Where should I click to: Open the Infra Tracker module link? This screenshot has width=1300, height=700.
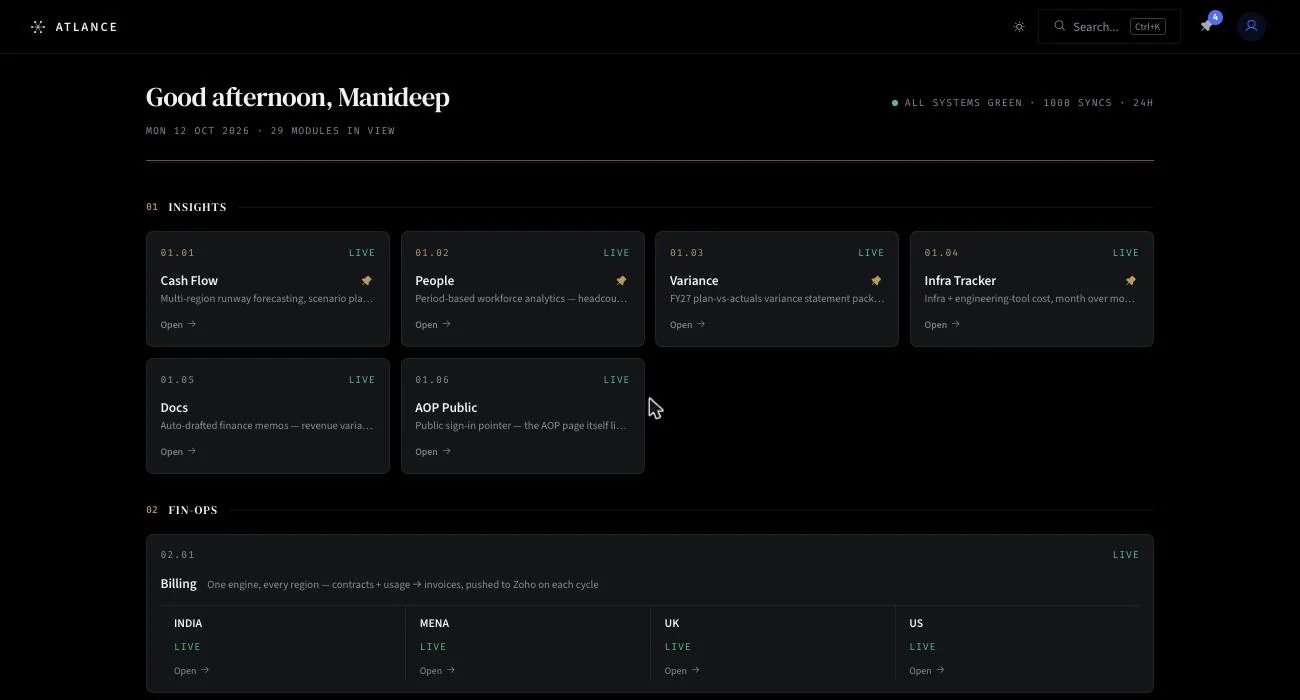942,324
